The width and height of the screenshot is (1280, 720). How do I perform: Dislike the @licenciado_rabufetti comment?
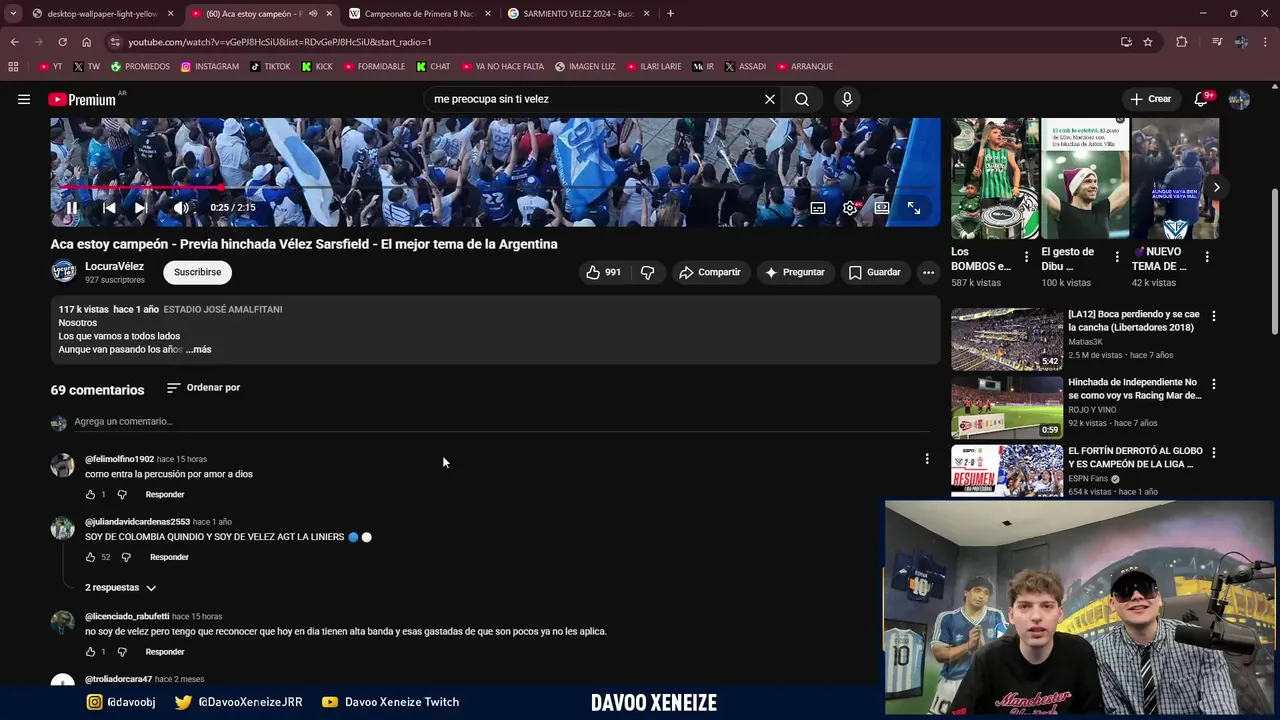point(122,652)
